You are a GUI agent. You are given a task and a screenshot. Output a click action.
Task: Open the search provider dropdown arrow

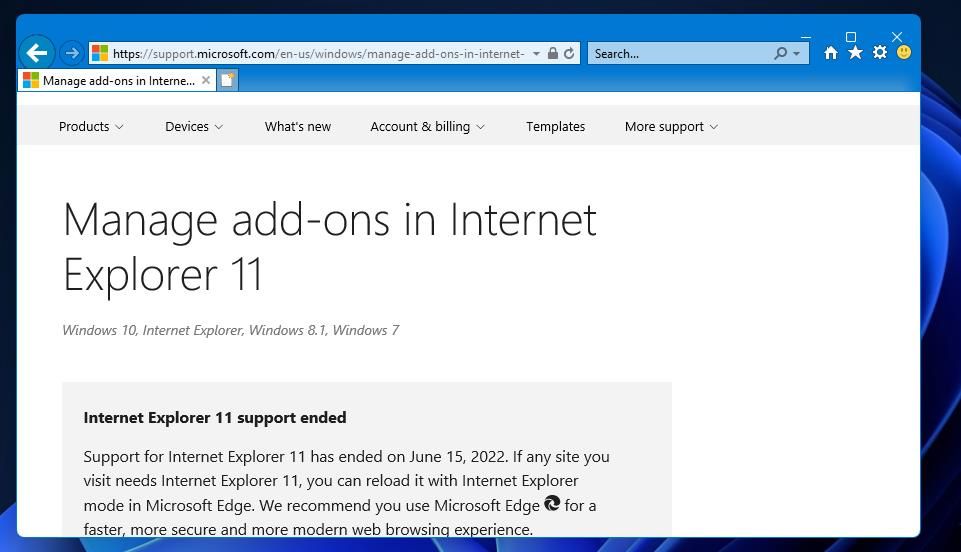pyautogui.click(x=796, y=54)
